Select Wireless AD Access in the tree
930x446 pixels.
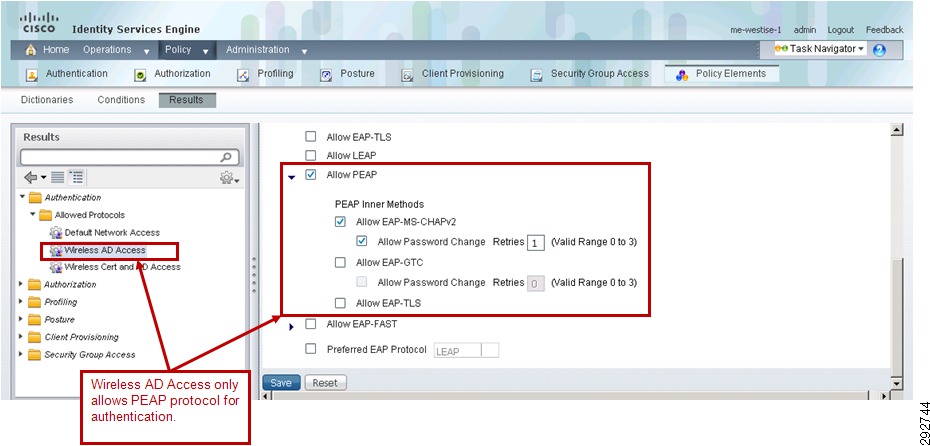[105, 250]
